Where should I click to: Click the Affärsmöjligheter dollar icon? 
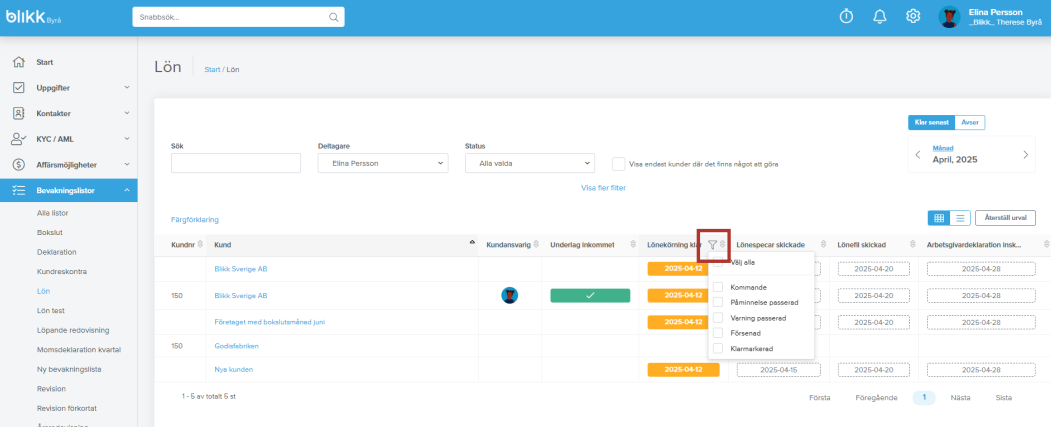pos(19,165)
